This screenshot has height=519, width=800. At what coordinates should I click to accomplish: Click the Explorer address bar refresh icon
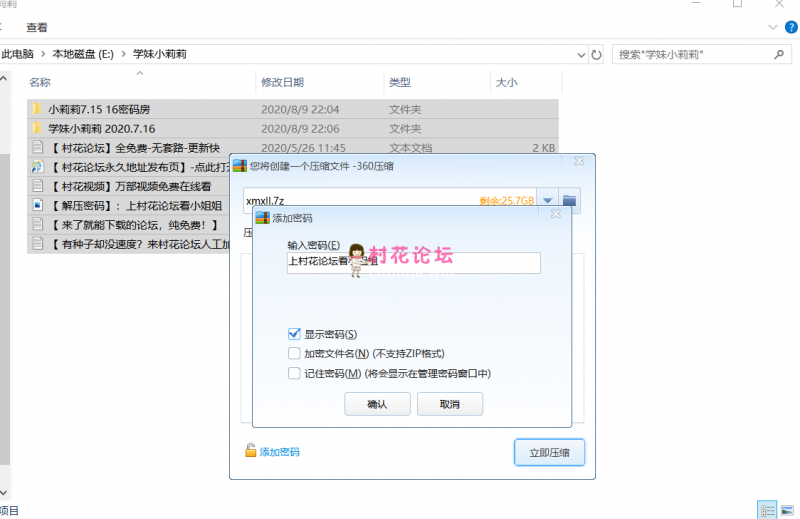(596, 54)
